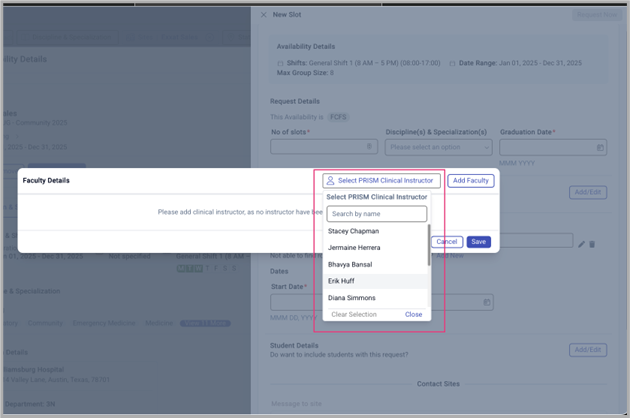
Task: Pick Erik Huff from the list
Action: coord(375,281)
